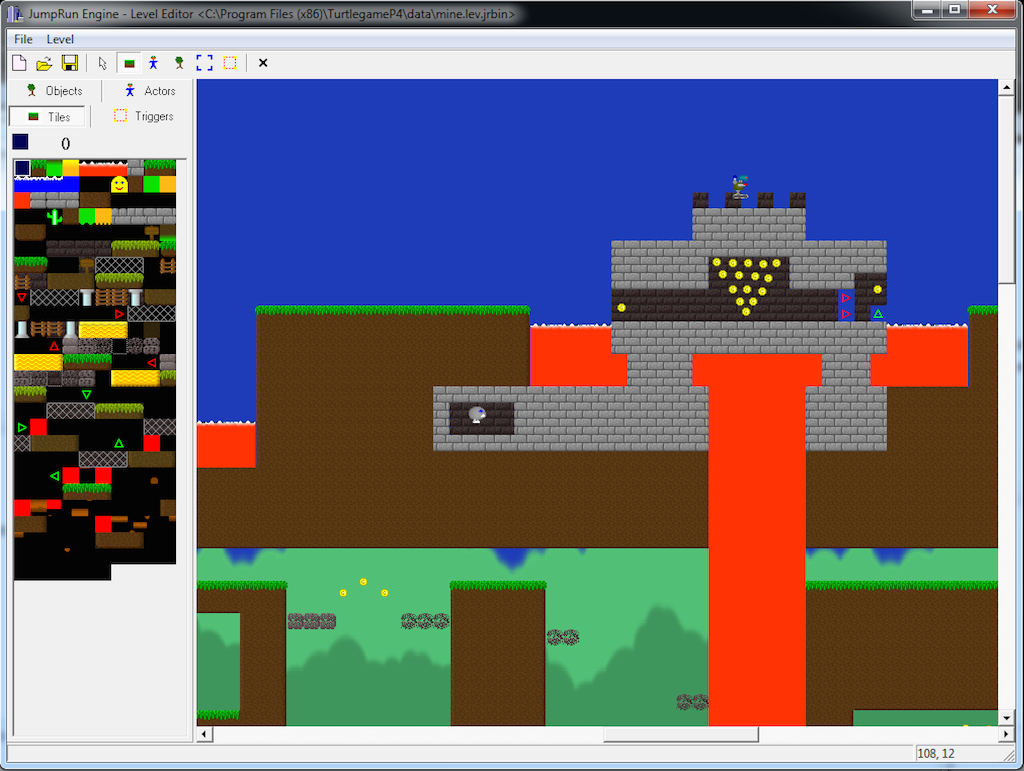Image resolution: width=1024 pixels, height=771 pixels.
Task: Click the New level document icon
Action: [19, 63]
